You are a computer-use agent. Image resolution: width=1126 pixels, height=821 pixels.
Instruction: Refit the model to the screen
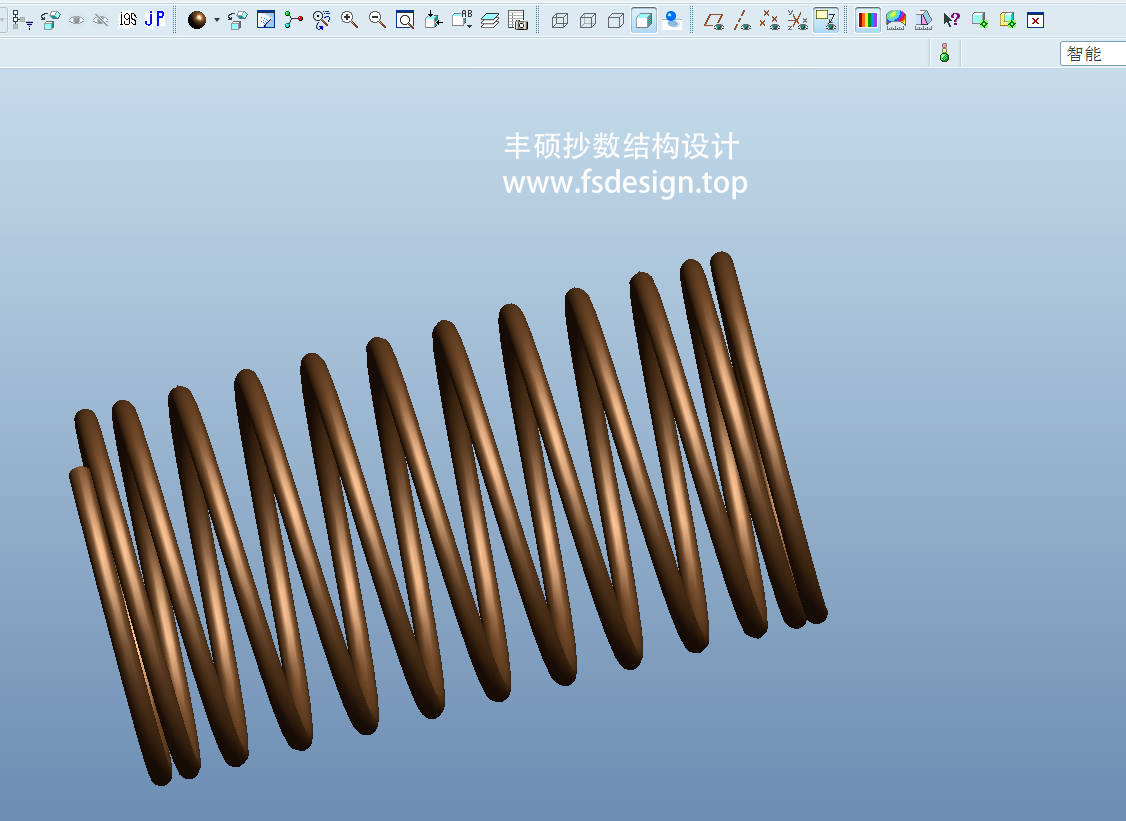coord(405,19)
